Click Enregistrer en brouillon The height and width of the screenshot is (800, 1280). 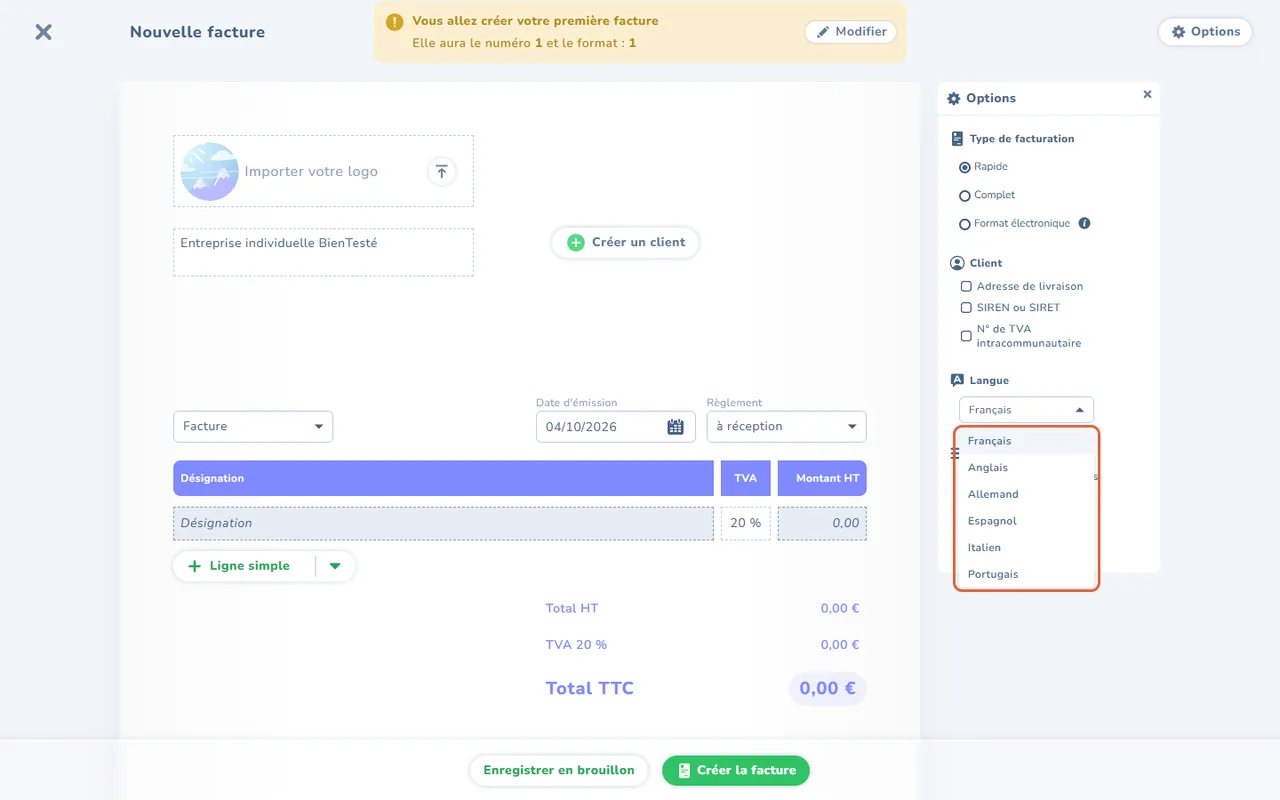coord(559,770)
